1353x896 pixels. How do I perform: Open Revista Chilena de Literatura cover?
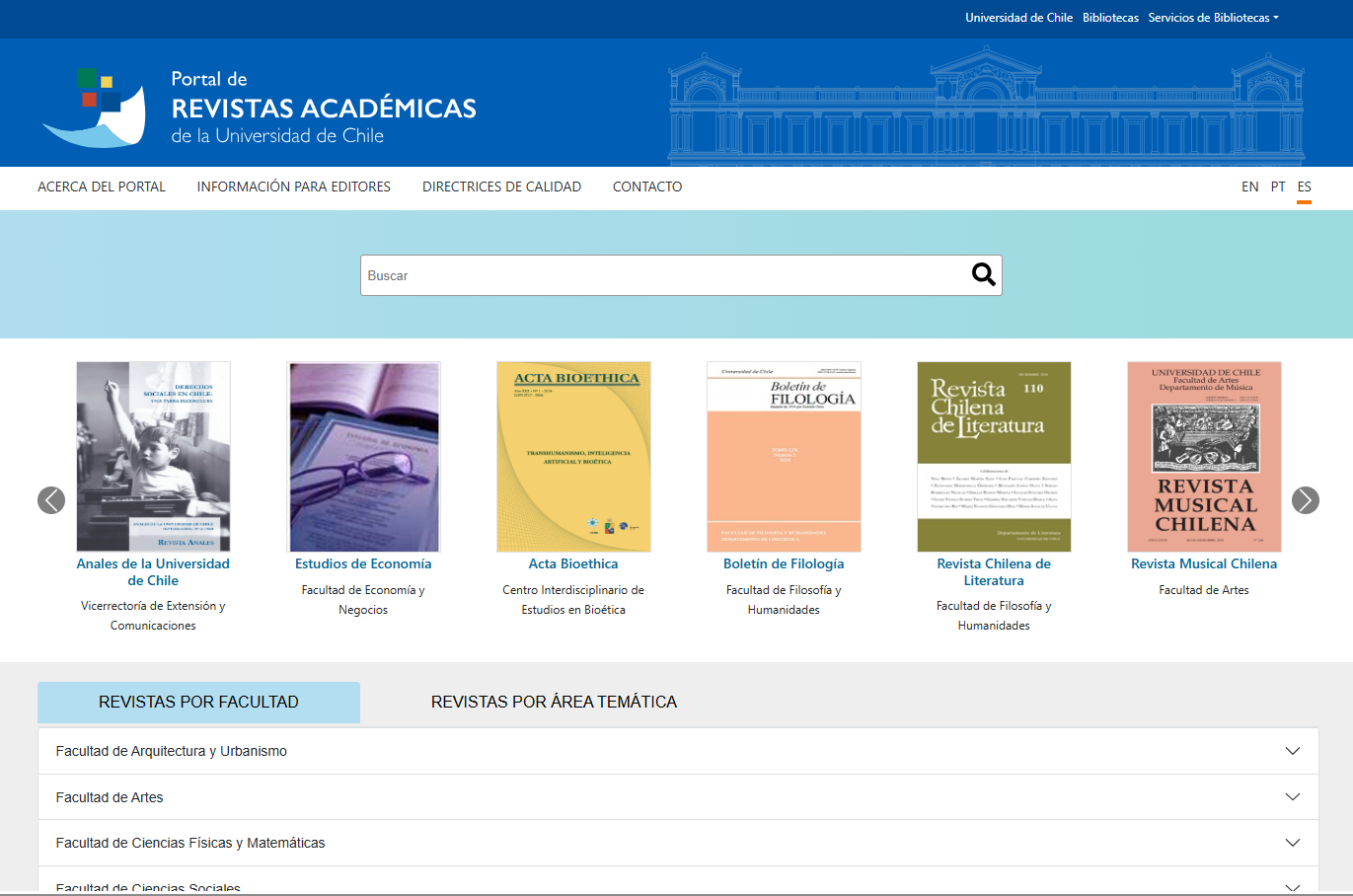[994, 456]
